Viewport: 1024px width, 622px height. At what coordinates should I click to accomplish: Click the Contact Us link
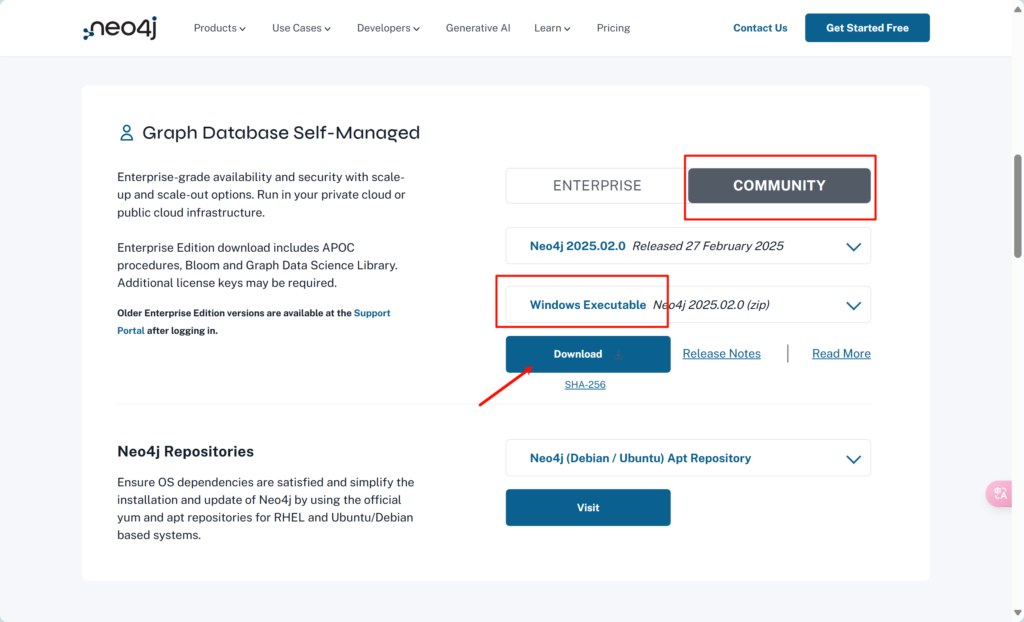coord(760,28)
